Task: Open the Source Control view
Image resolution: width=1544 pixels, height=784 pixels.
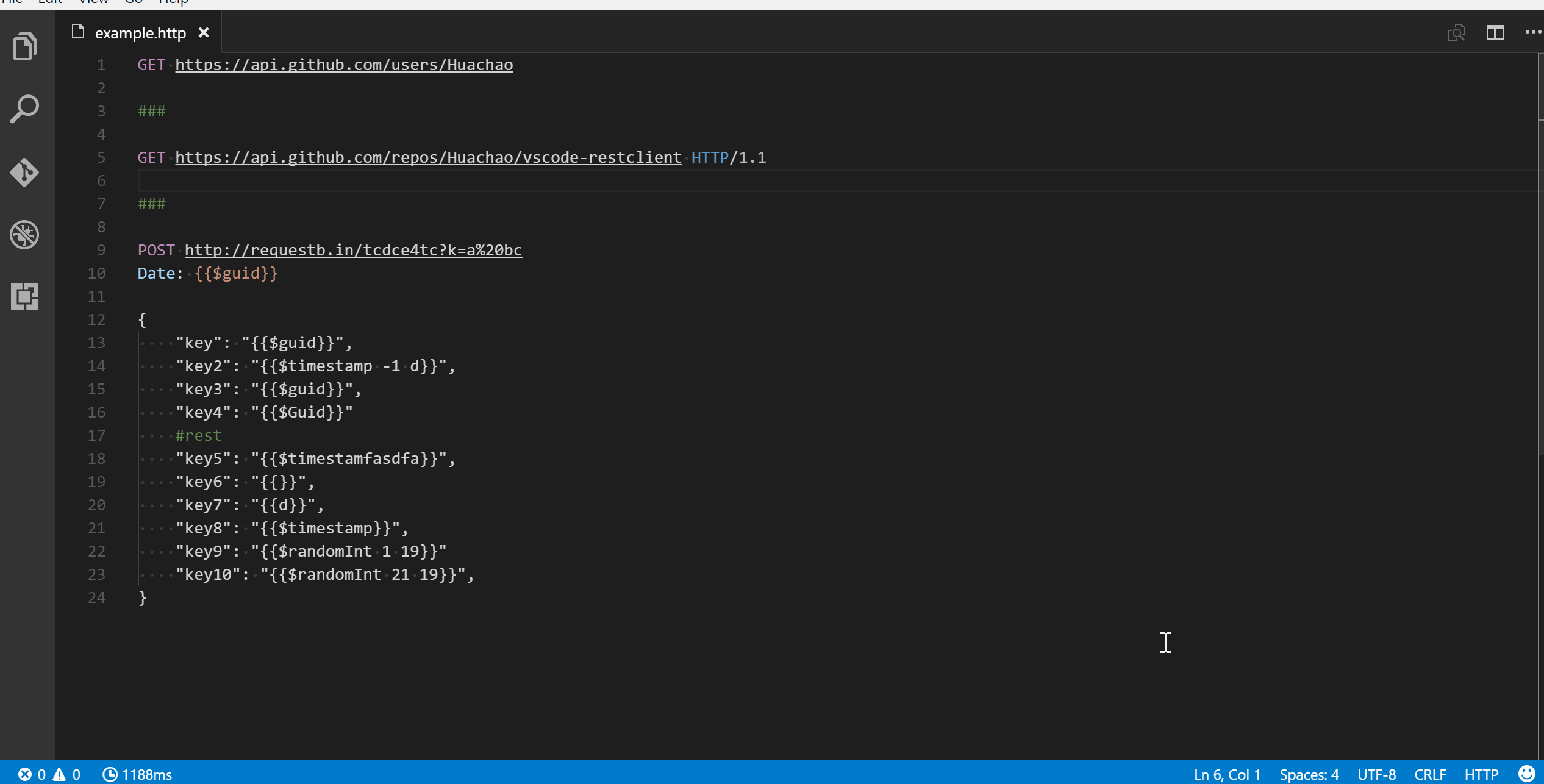Action: click(x=24, y=173)
